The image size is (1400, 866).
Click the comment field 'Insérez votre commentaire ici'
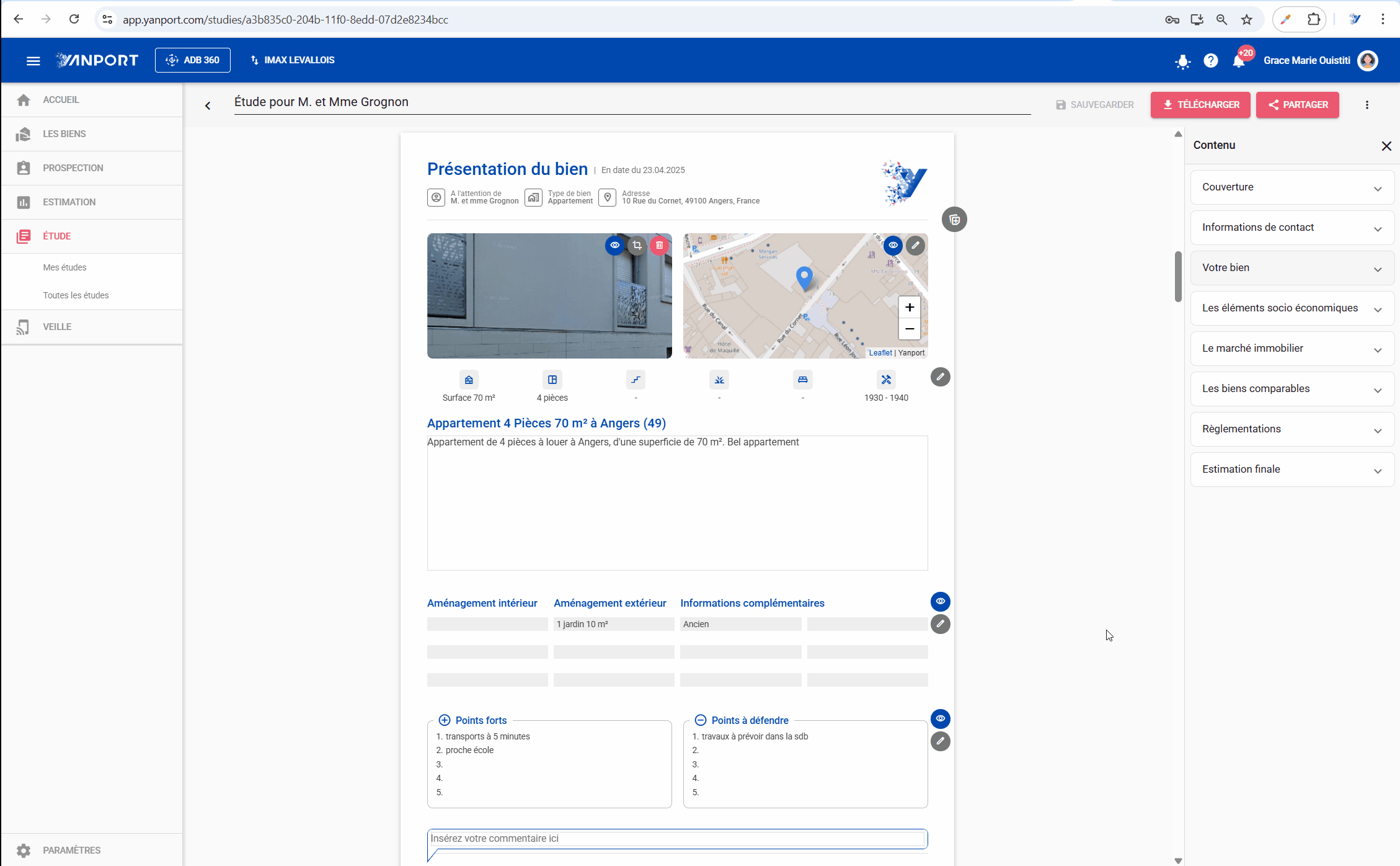pos(677,839)
